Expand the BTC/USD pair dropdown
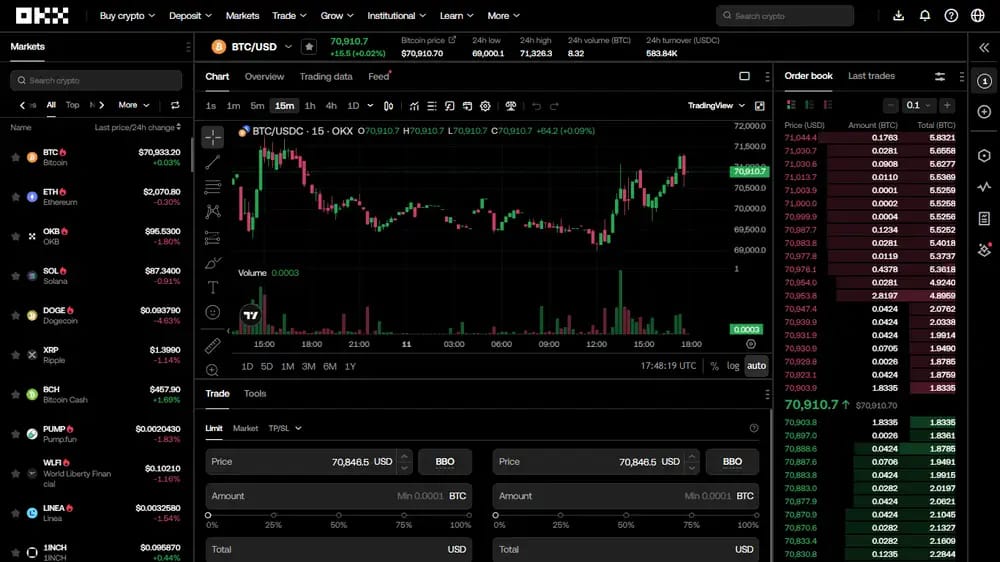Screen dimensions: 1000x562 tap(288, 47)
